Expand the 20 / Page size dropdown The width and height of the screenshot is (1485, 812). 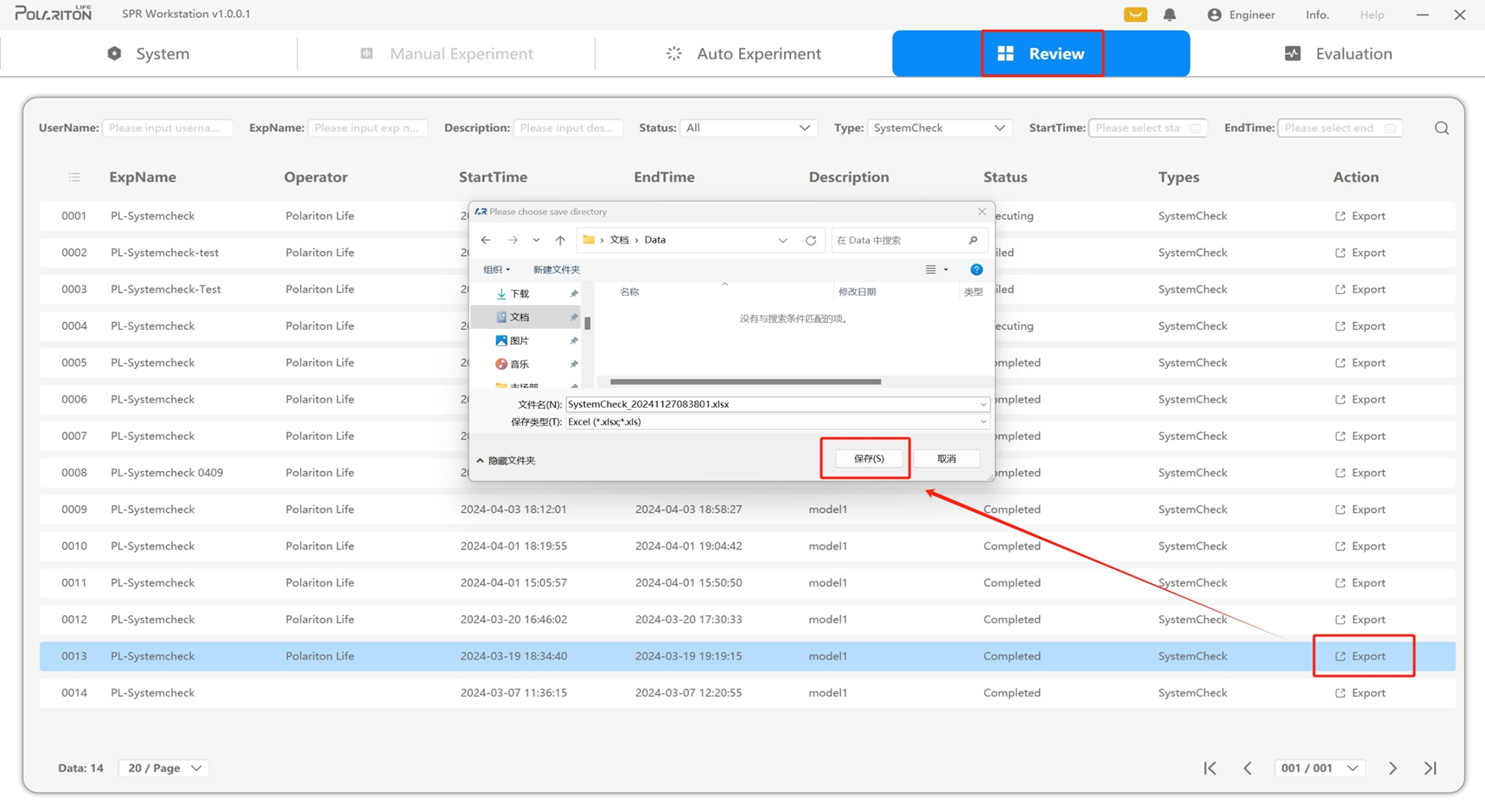164,768
